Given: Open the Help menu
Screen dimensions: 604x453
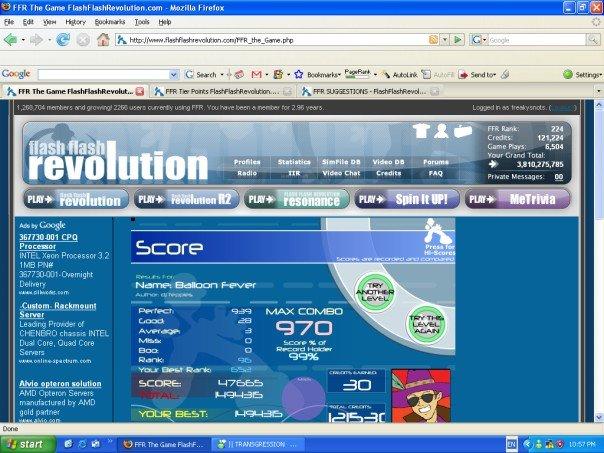Looking at the screenshot, I should click(x=165, y=22).
